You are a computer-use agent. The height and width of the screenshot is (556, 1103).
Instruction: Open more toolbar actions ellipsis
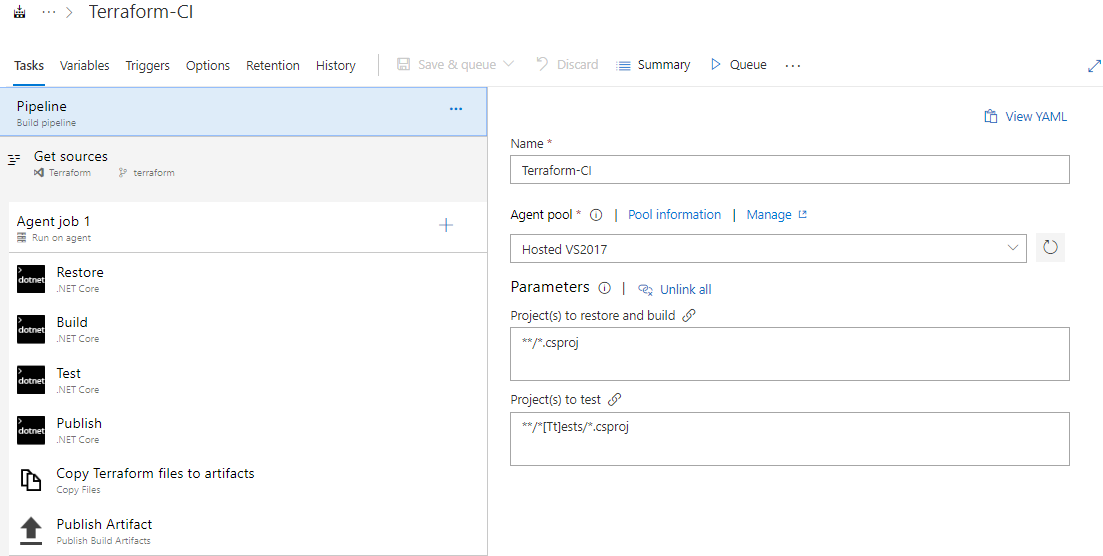[793, 65]
